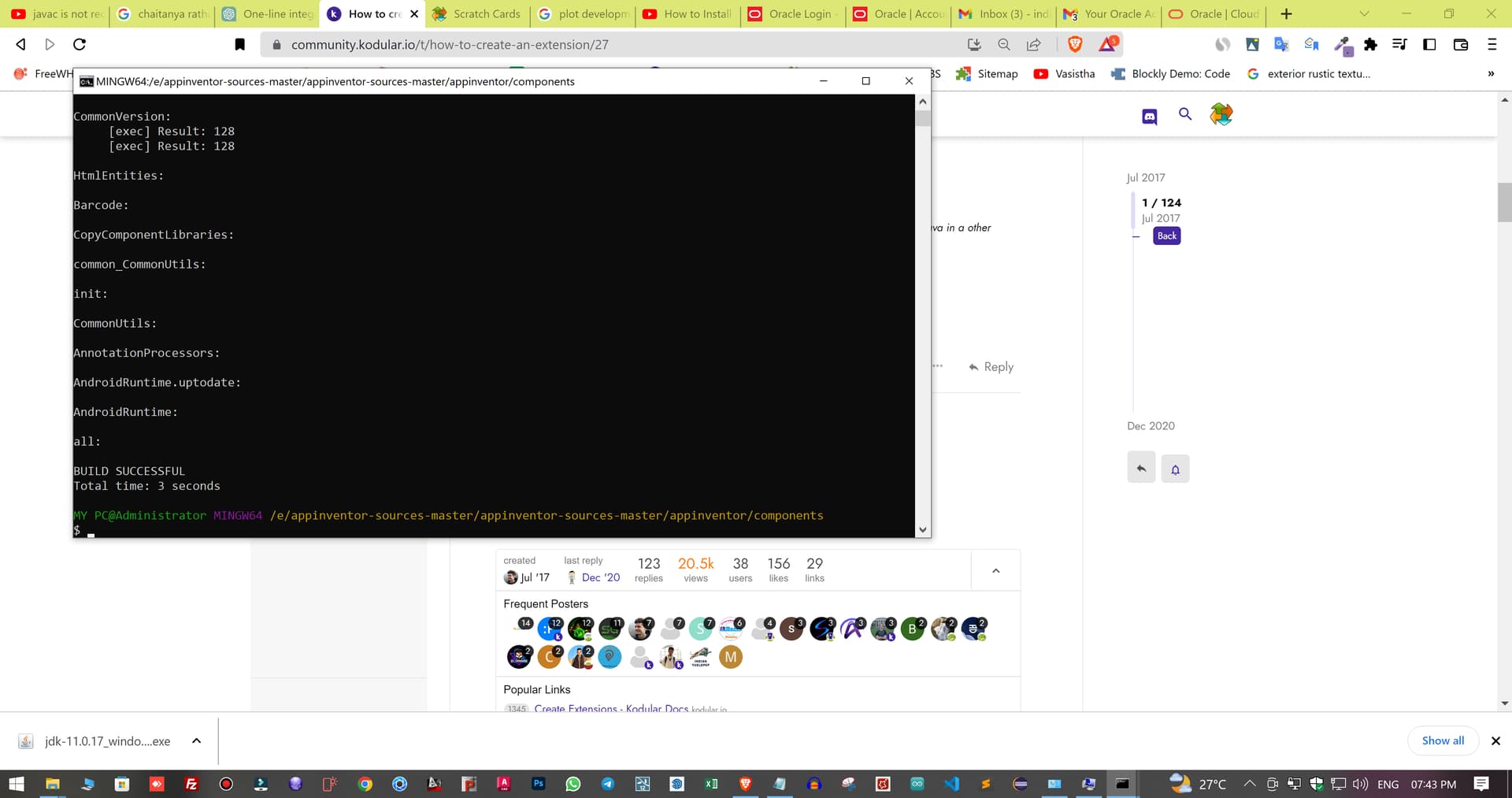
Task: Collapse the topic statistics panel
Action: tap(995, 570)
